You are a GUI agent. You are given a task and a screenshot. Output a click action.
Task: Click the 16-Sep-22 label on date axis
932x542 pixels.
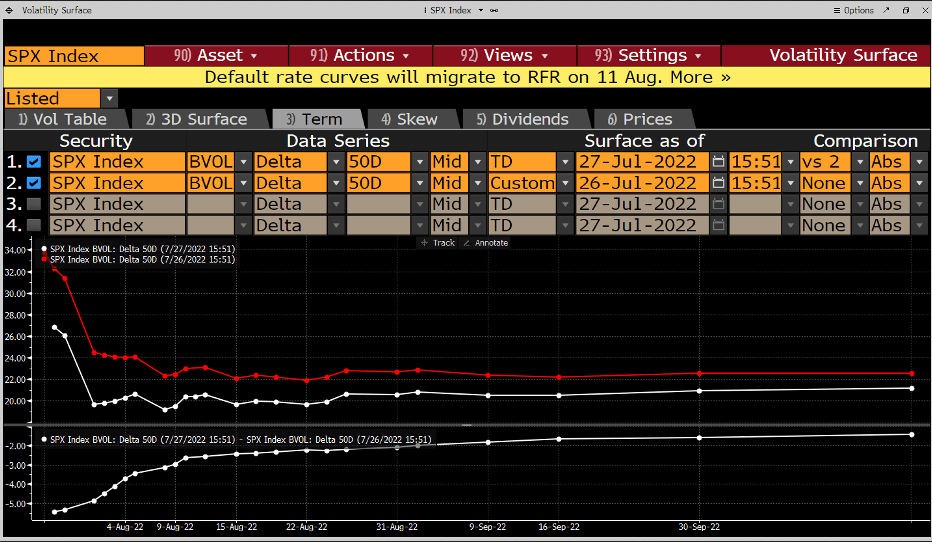pyautogui.click(x=559, y=527)
